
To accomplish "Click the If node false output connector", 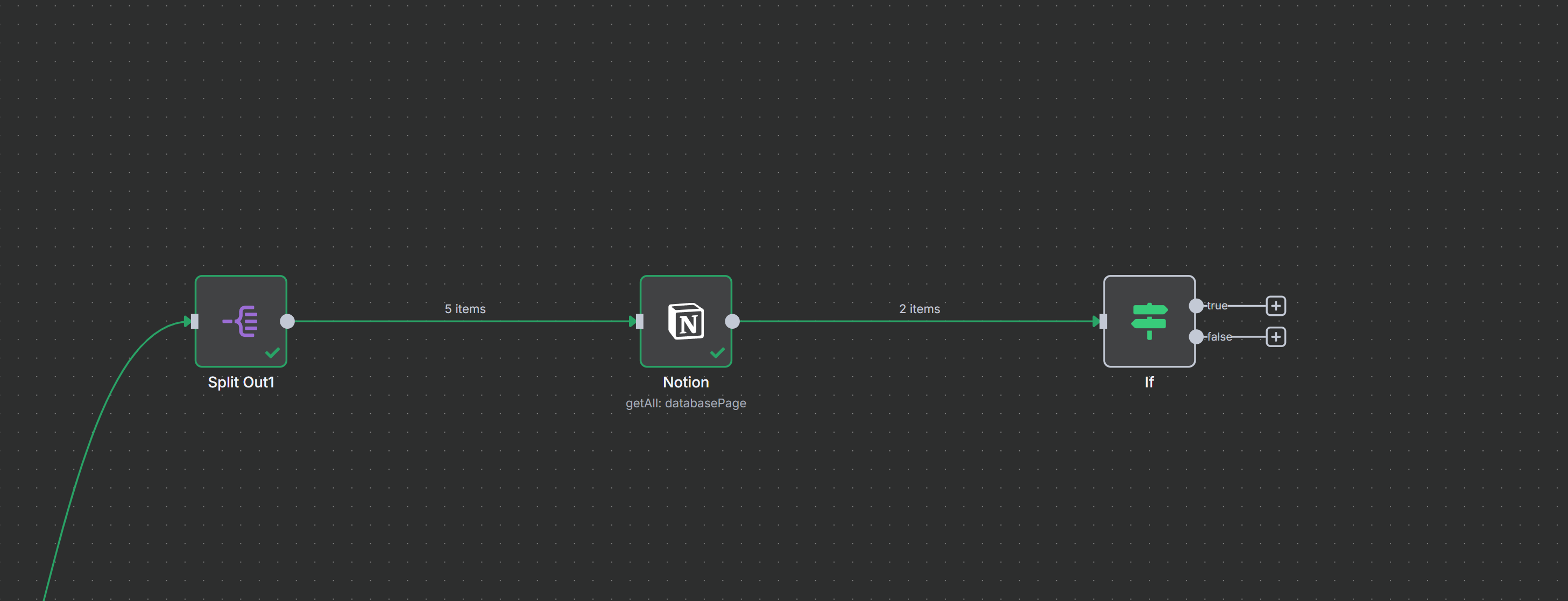I will [1196, 337].
